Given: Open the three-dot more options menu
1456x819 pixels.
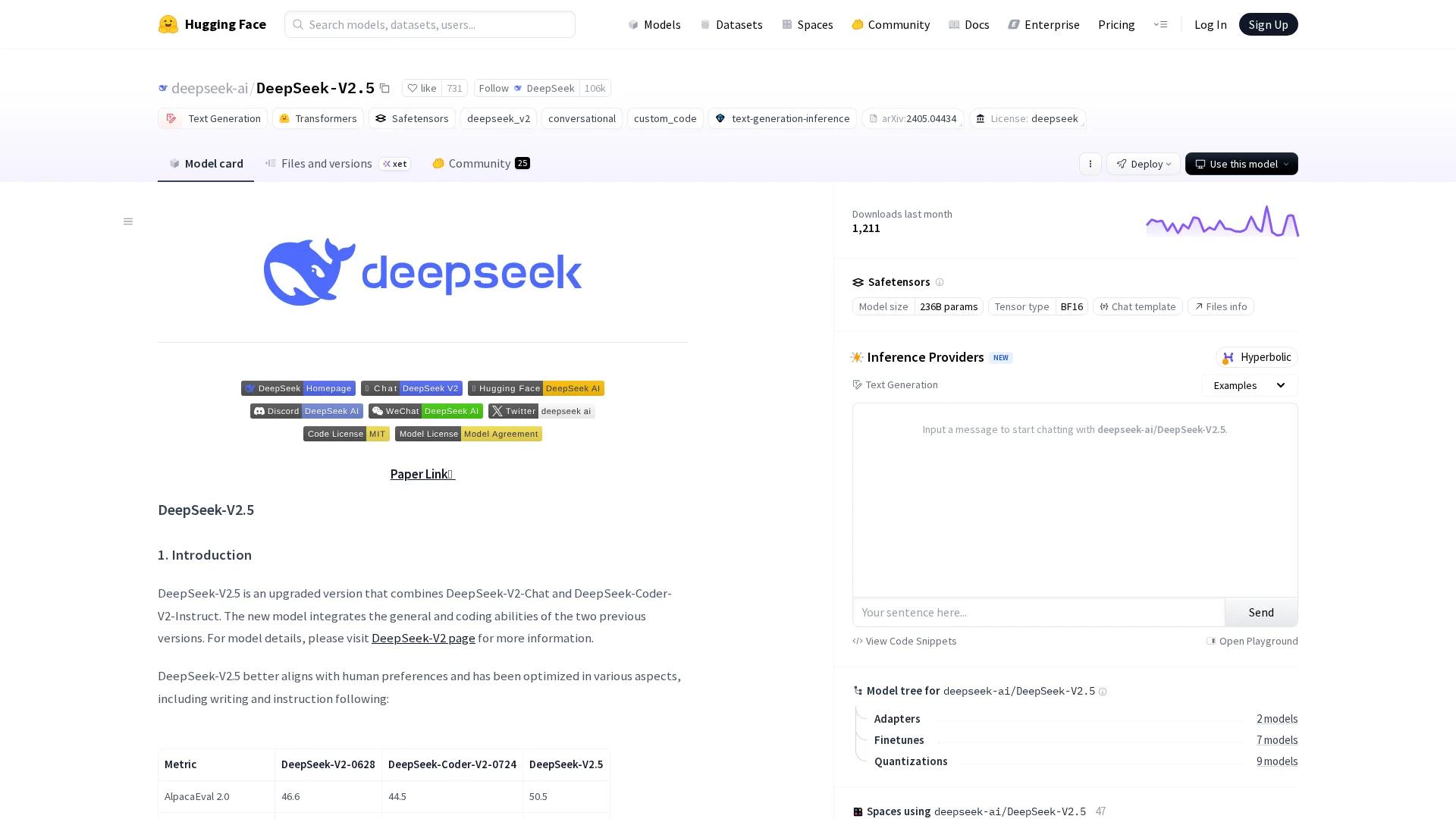Looking at the screenshot, I should pos(1090,164).
